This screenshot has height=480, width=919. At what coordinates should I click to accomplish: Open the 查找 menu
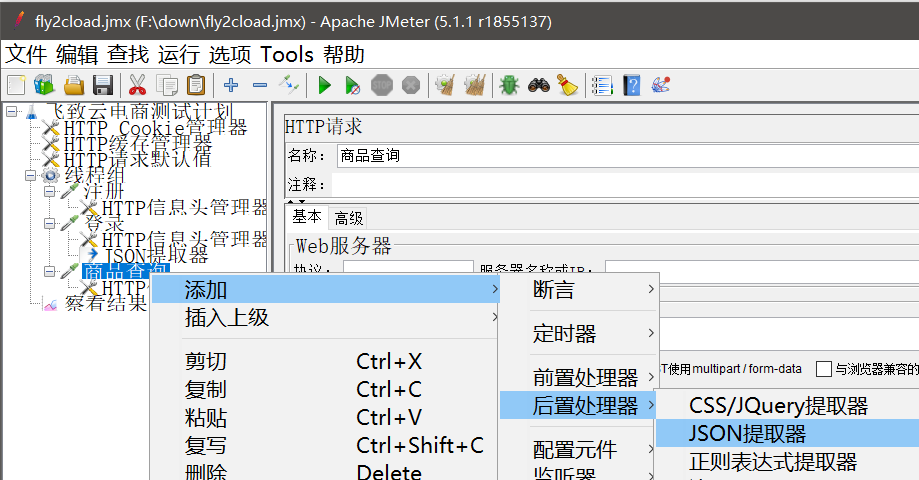tap(128, 55)
